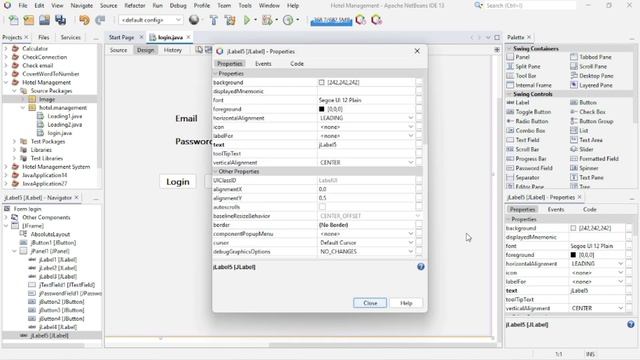Click the Redo toolbar icon

(x=100, y=20)
